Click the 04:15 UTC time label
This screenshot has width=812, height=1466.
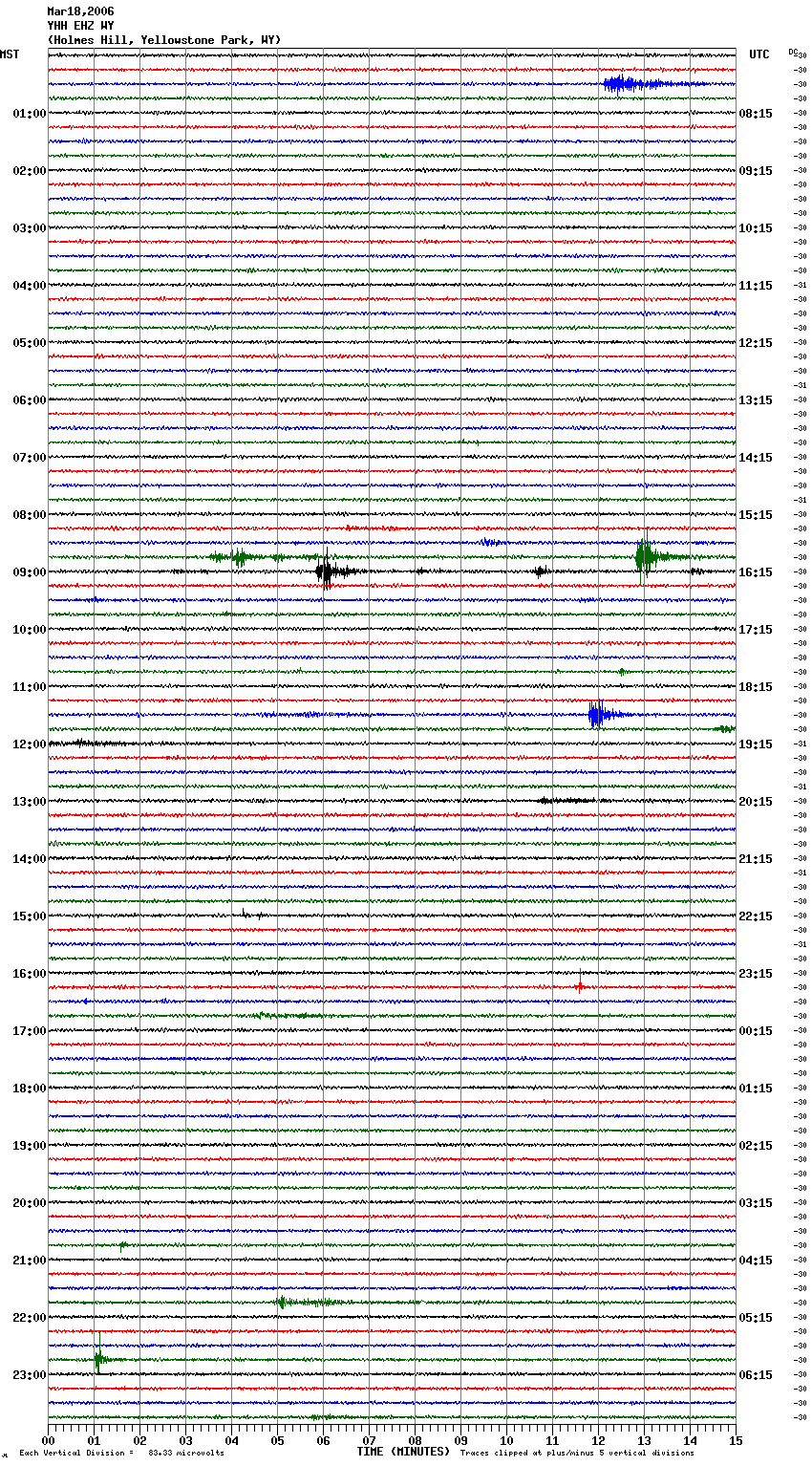(x=756, y=1261)
